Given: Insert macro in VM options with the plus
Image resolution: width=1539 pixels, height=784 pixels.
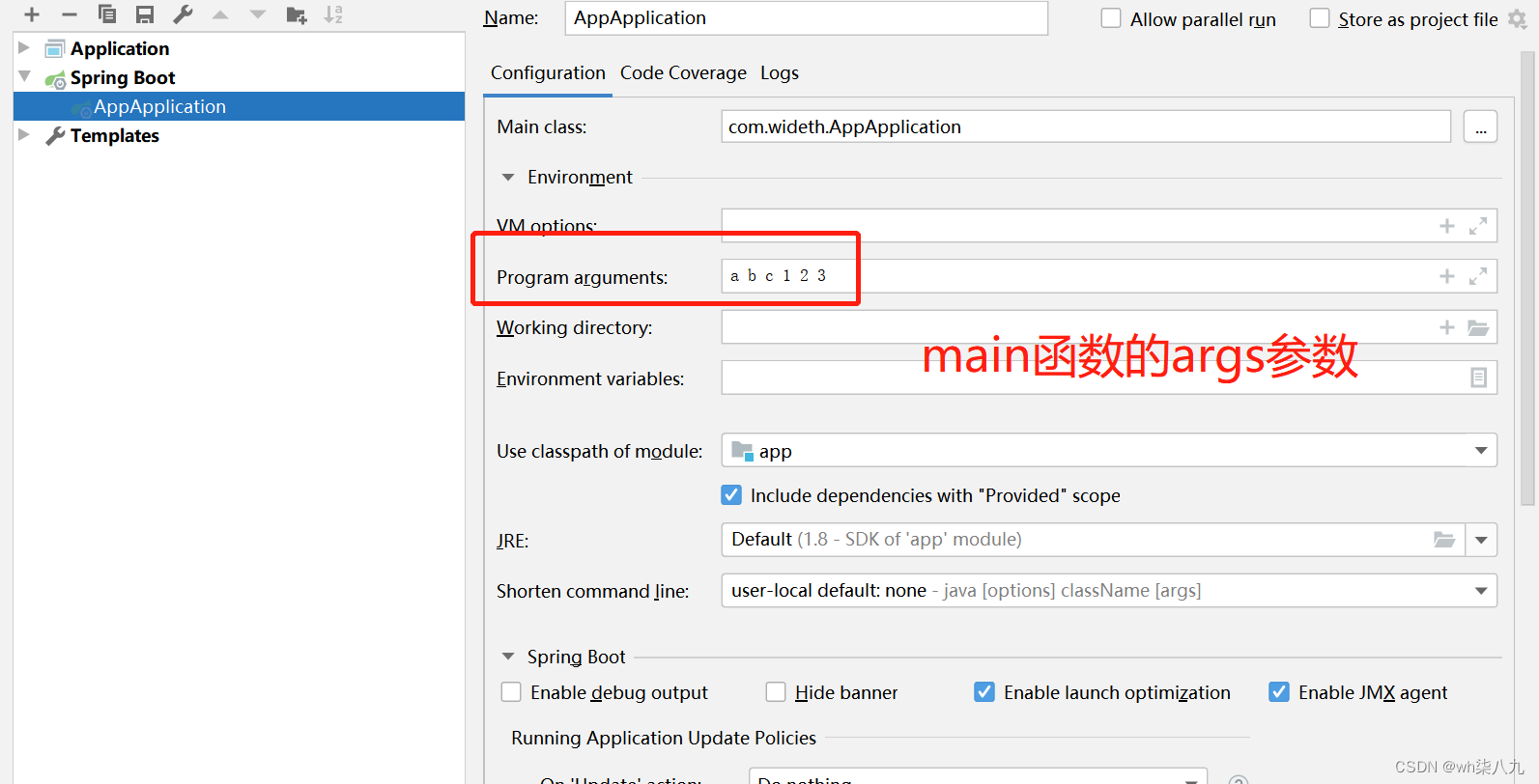Looking at the screenshot, I should click(1447, 226).
